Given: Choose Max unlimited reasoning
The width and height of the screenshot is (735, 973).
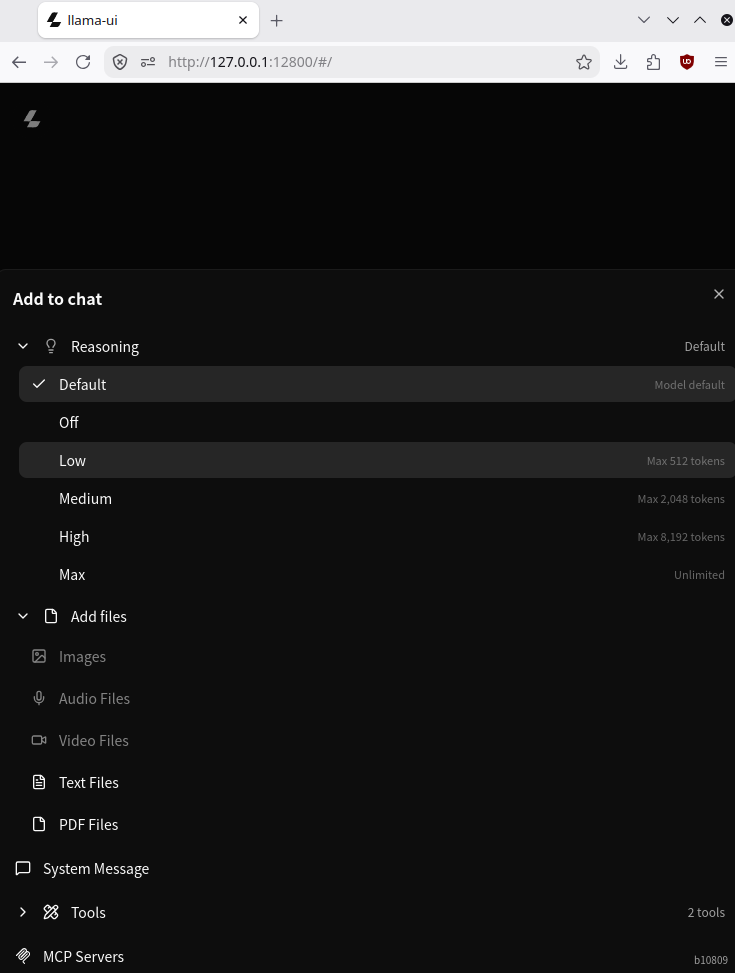Looking at the screenshot, I should (x=377, y=575).
